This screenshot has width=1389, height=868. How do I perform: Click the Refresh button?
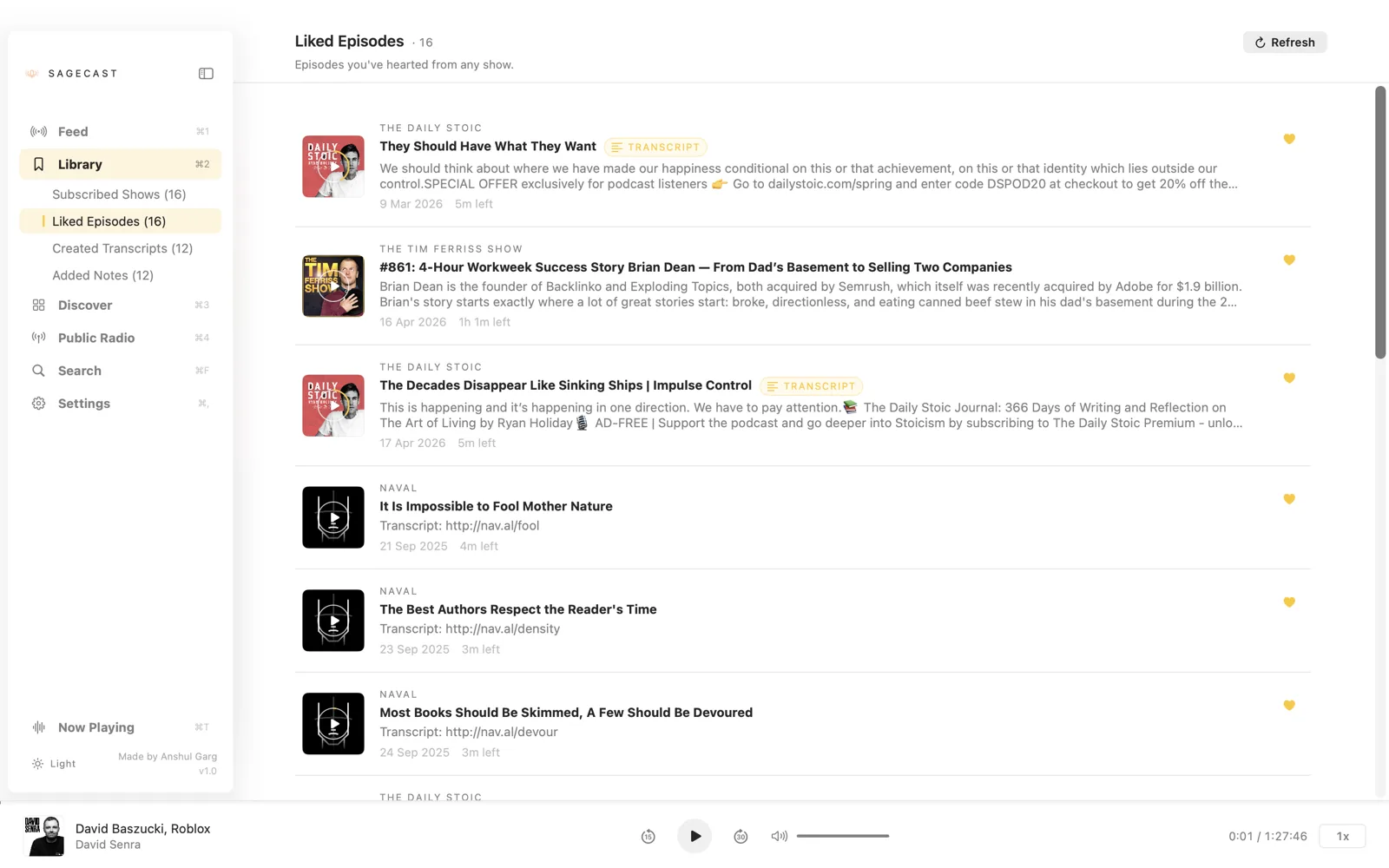(1285, 42)
